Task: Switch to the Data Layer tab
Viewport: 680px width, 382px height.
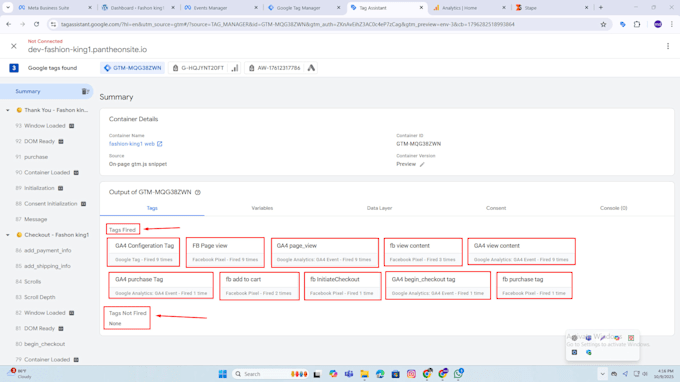Action: coord(379,208)
